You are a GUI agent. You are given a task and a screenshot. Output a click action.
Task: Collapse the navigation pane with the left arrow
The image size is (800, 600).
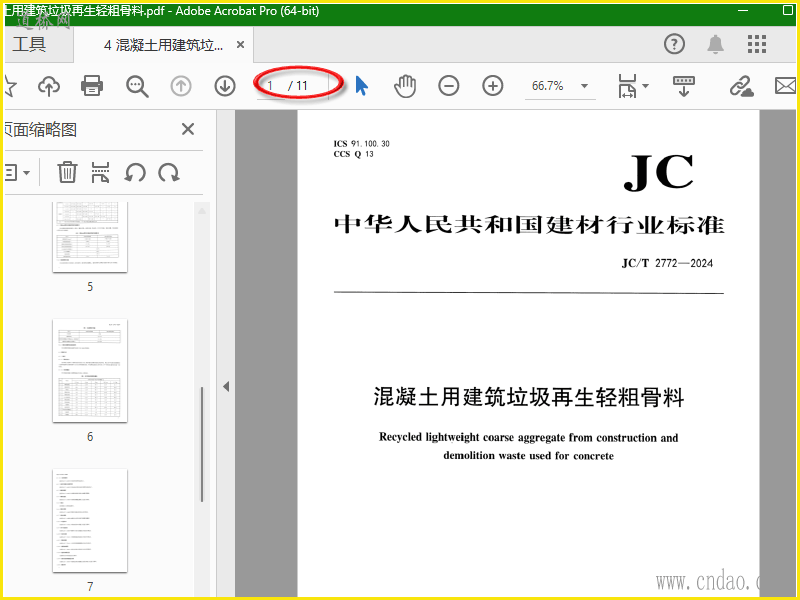click(x=226, y=387)
